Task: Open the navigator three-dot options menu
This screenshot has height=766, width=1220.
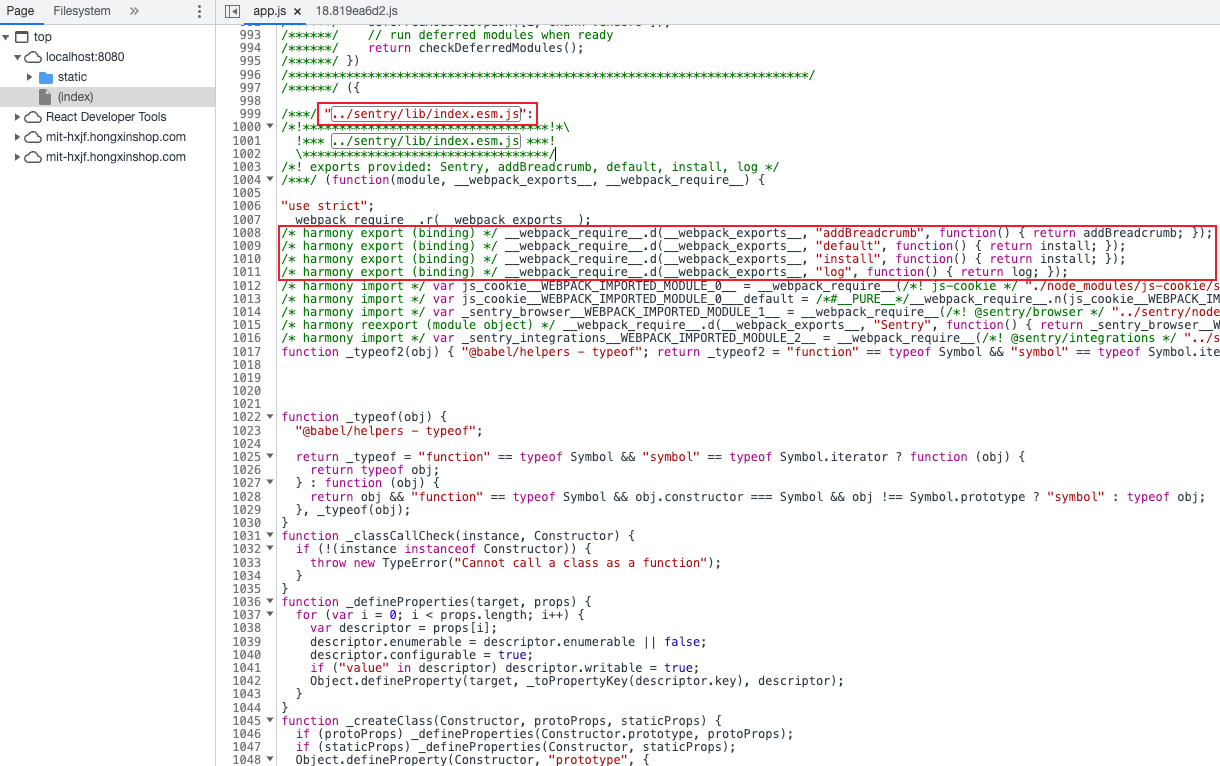Action: tap(200, 11)
